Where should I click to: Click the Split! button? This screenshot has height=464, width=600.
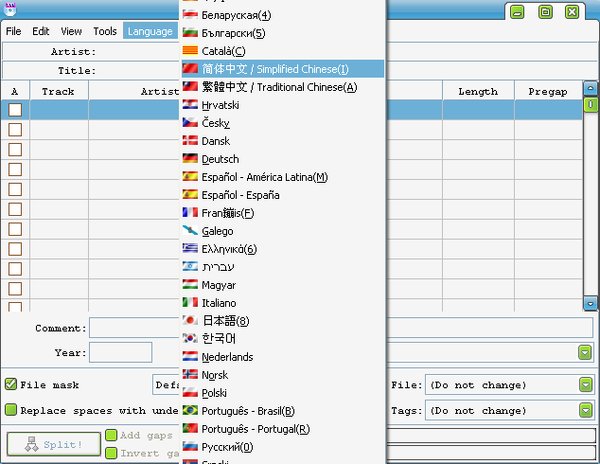point(54,444)
